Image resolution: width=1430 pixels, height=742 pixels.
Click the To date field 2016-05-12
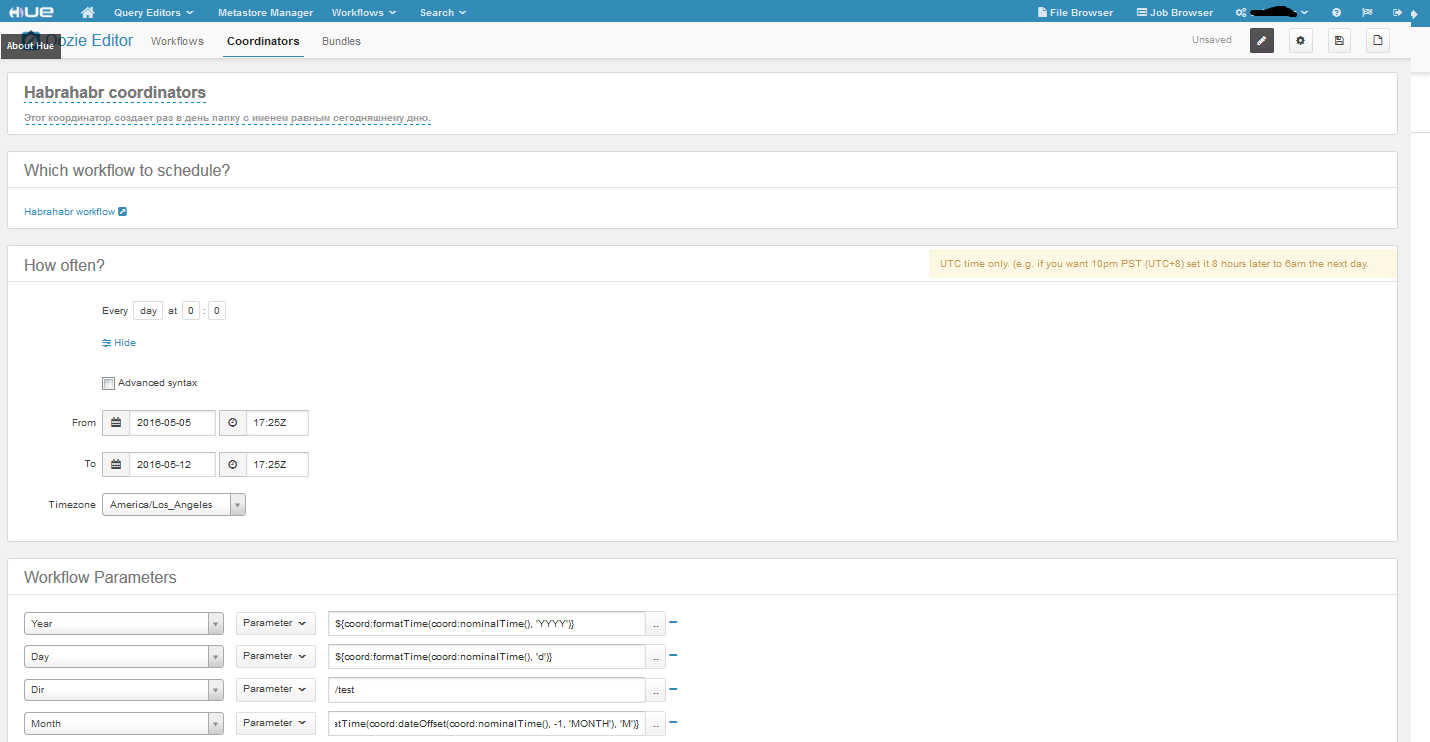[172, 465]
